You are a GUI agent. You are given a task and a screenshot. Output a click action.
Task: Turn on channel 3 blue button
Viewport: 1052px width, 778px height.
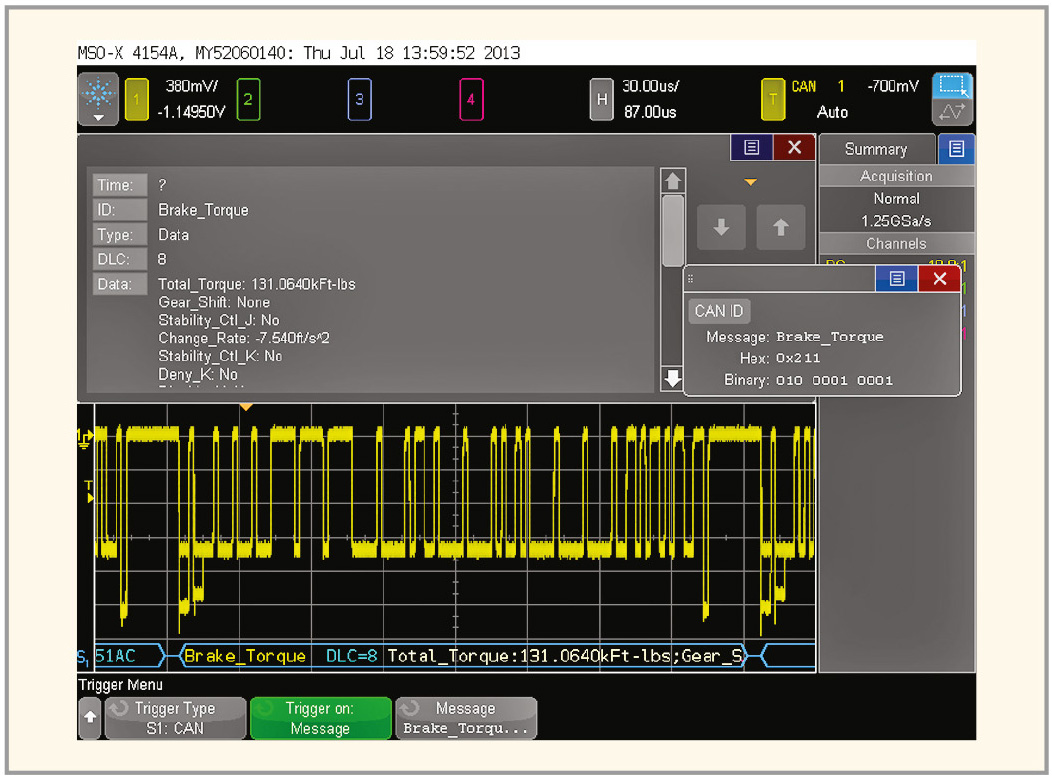tap(360, 99)
